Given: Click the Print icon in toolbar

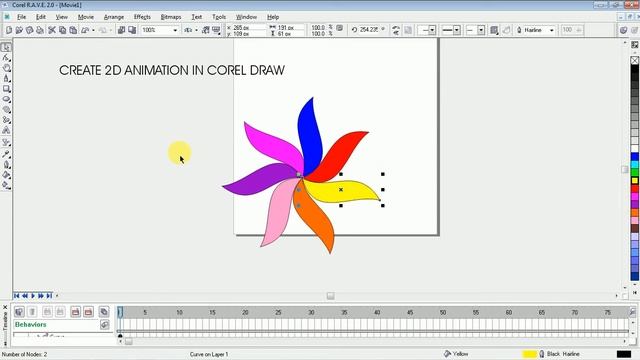Looking at the screenshot, I should [x=40, y=30].
